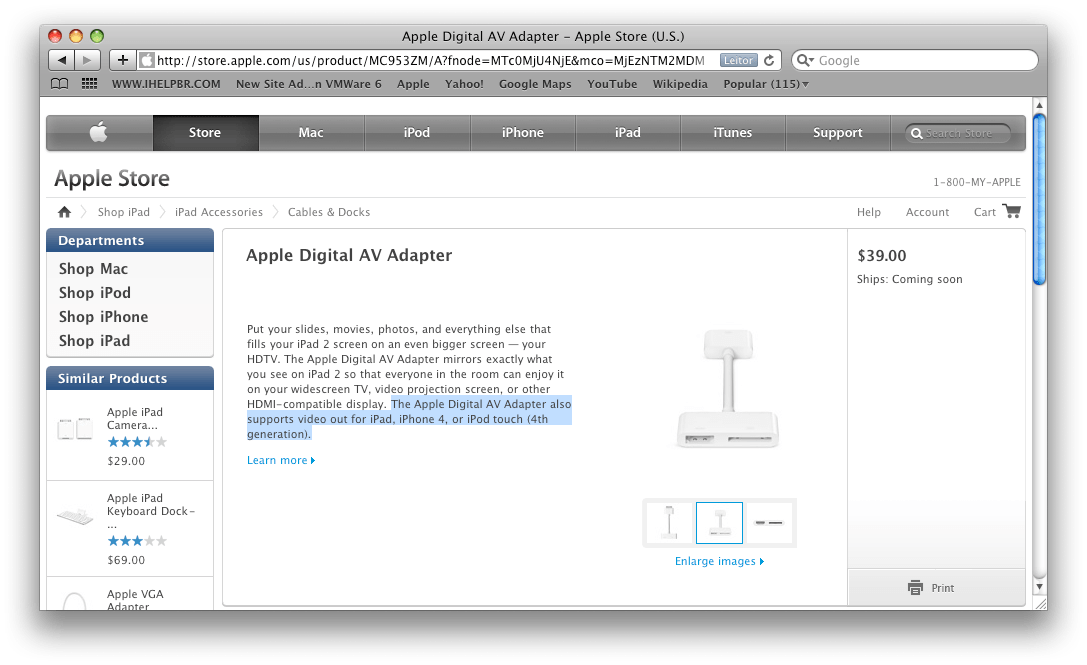This screenshot has height=665, width=1087.
Task: Click the Search Store field
Action: [958, 133]
